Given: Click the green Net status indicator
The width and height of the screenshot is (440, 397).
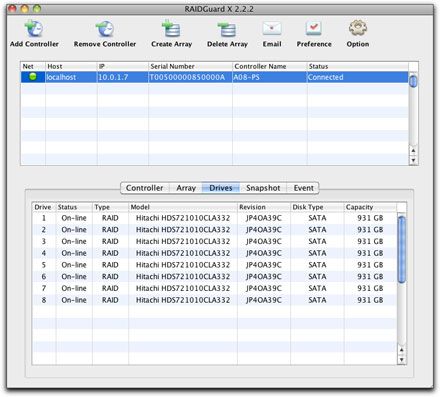Looking at the screenshot, I should [x=33, y=77].
